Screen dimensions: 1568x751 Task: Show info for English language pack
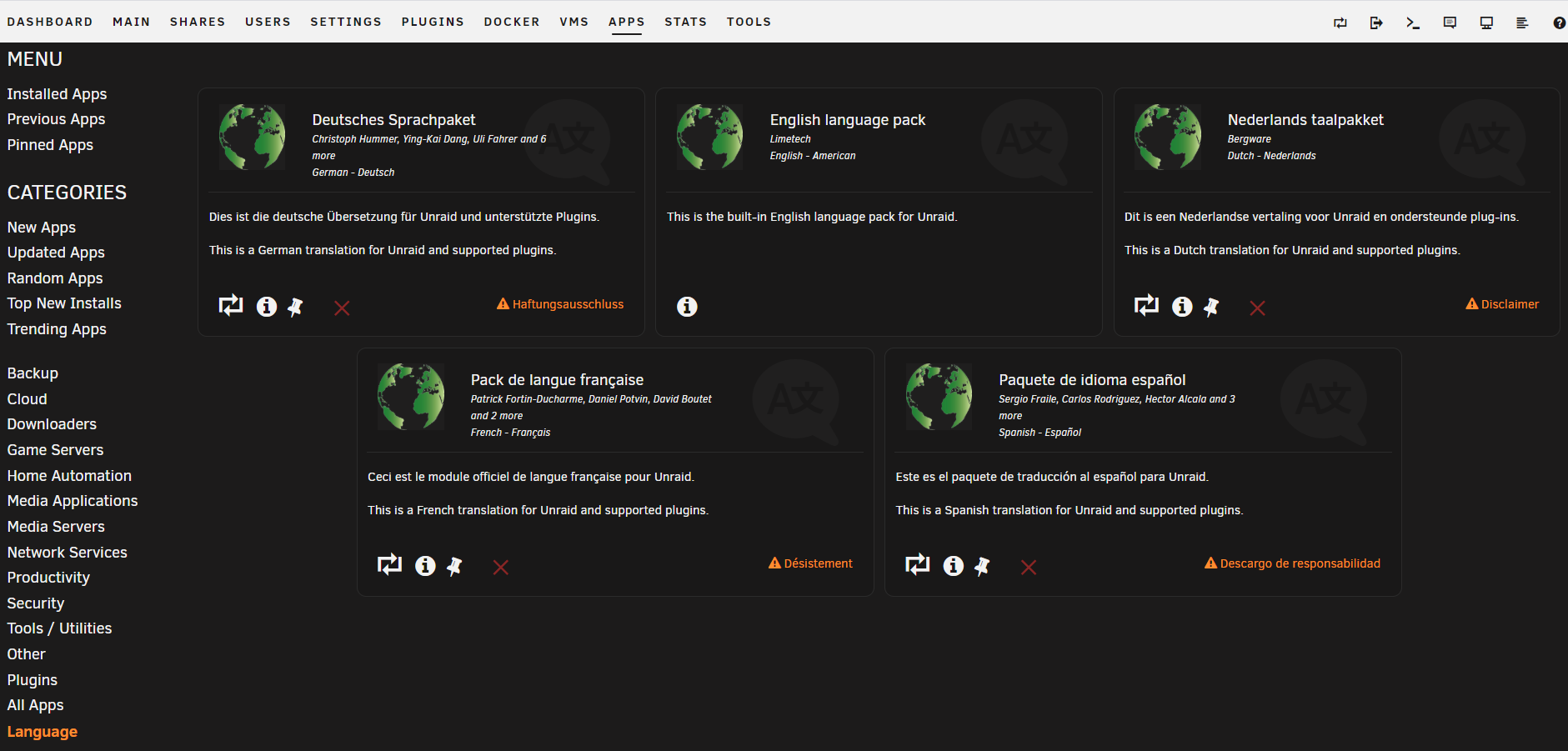(x=687, y=307)
